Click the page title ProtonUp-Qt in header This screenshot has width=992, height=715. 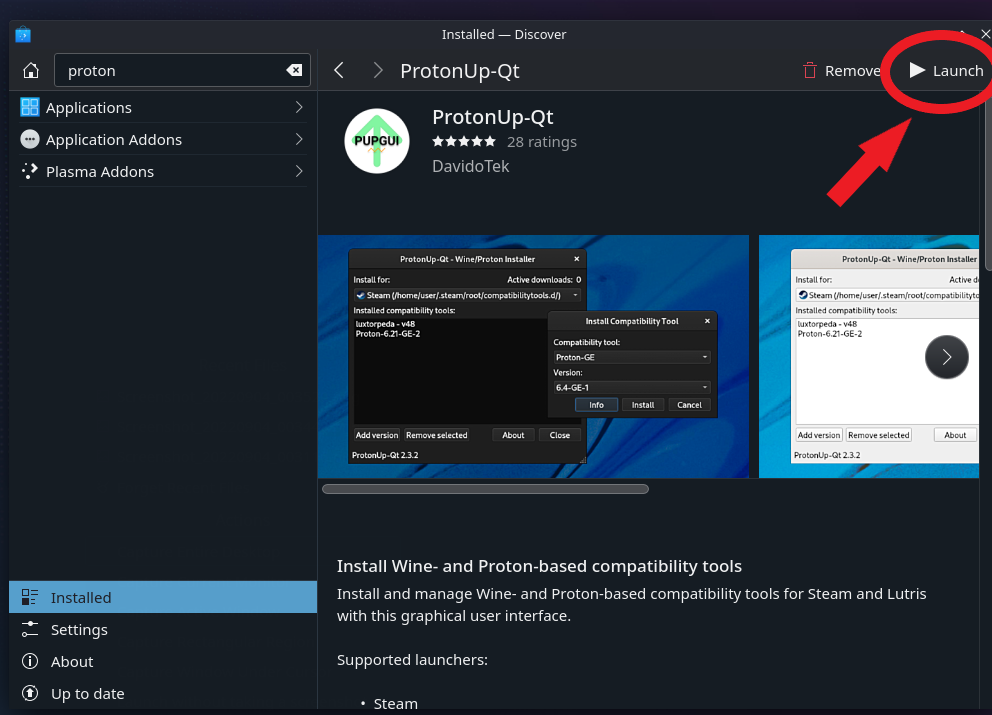(x=460, y=71)
